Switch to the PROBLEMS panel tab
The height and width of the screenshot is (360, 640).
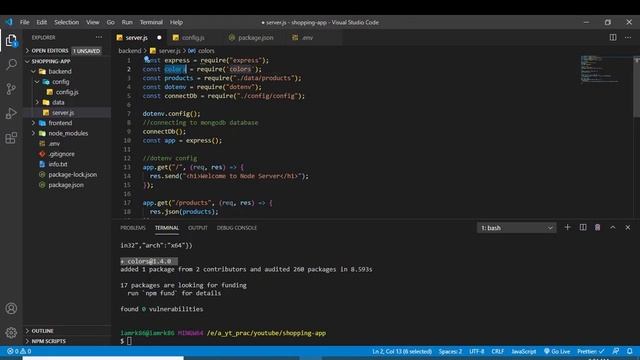133,228
